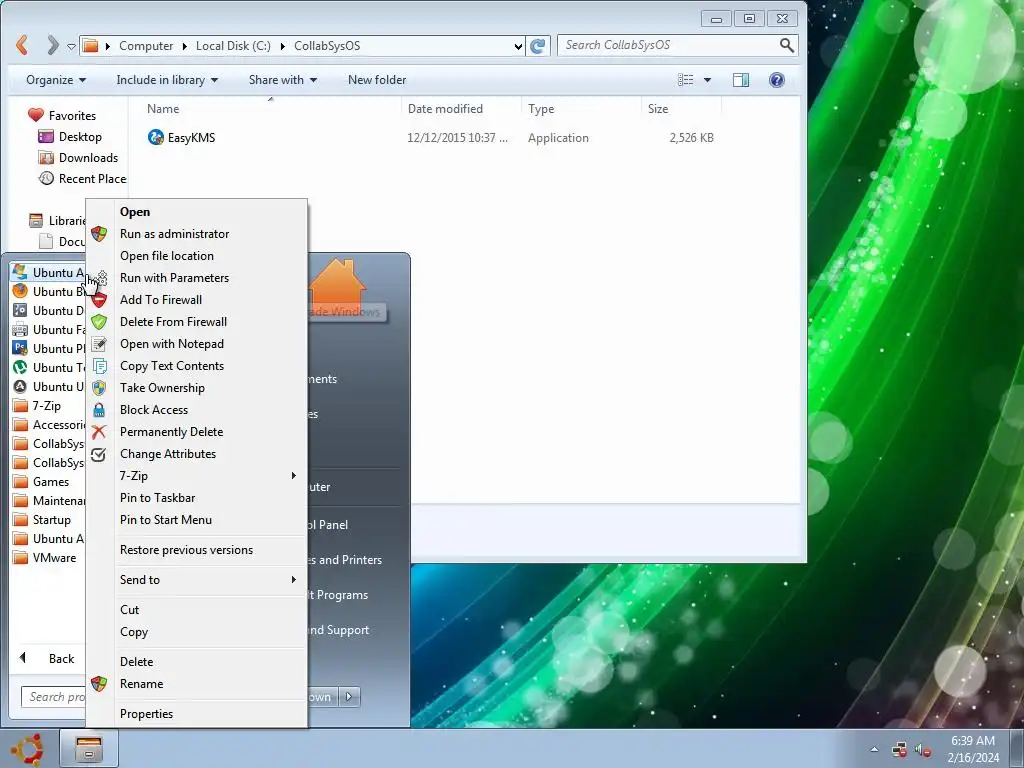This screenshot has height=768, width=1024.
Task: Choose Open file location
Action: point(167,255)
